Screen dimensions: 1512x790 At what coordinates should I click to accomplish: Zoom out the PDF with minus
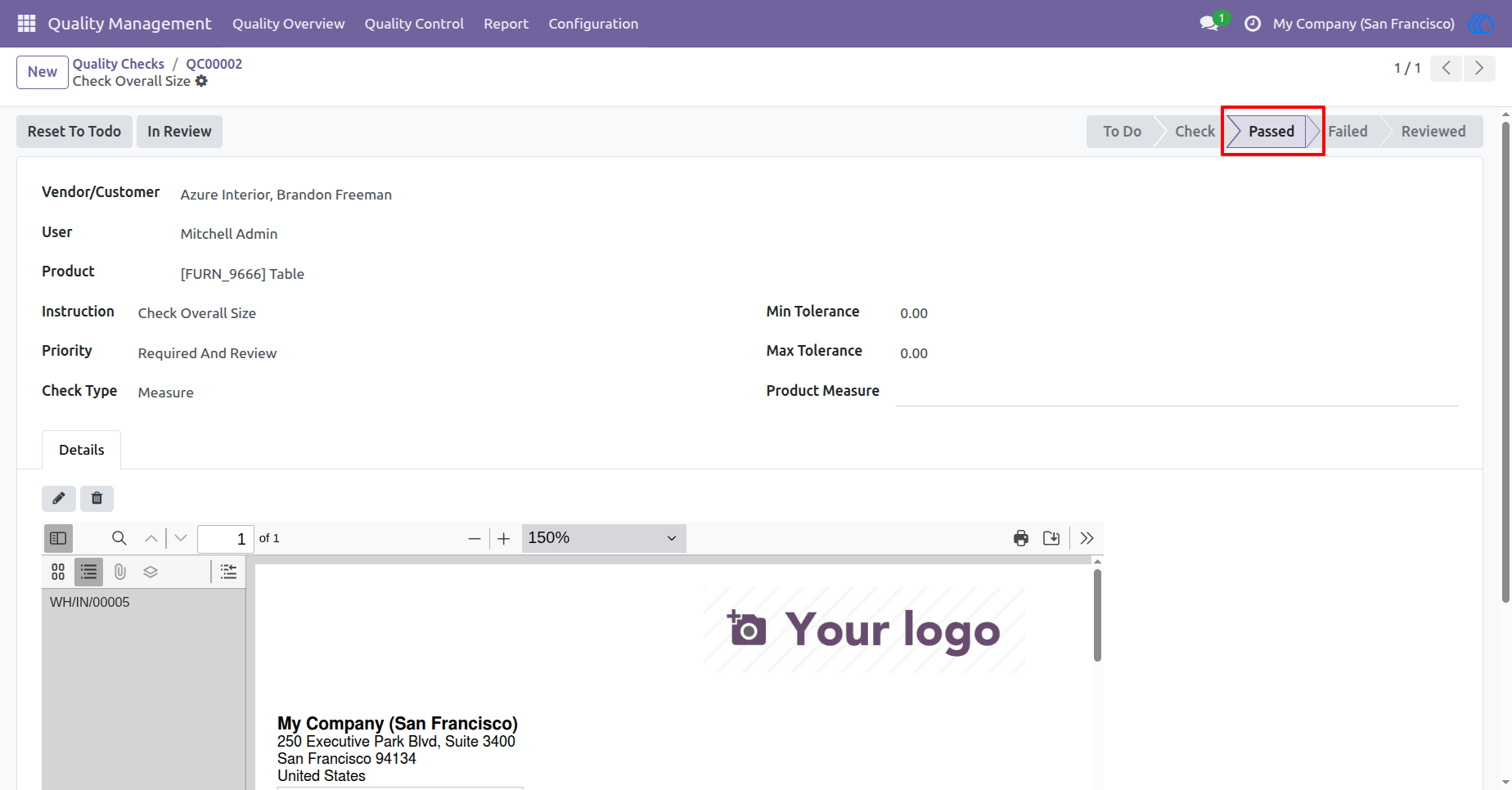pyautogui.click(x=475, y=538)
